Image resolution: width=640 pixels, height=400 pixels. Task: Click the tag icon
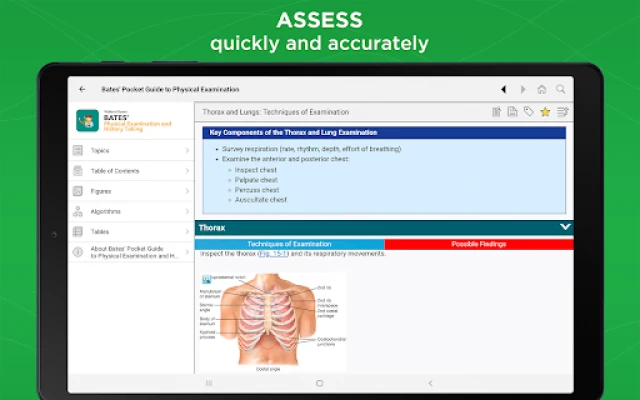click(528, 112)
